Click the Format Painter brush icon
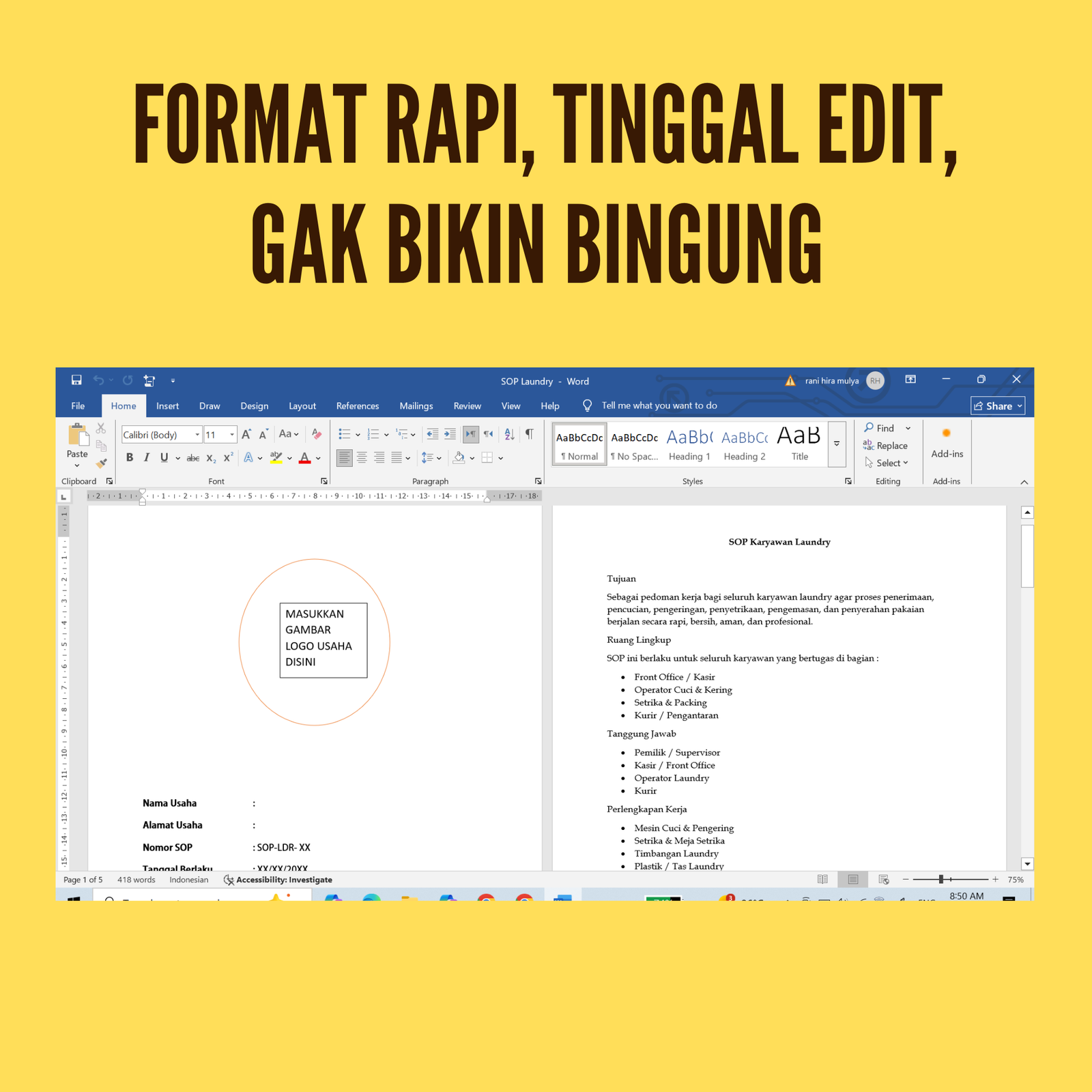 tap(102, 463)
